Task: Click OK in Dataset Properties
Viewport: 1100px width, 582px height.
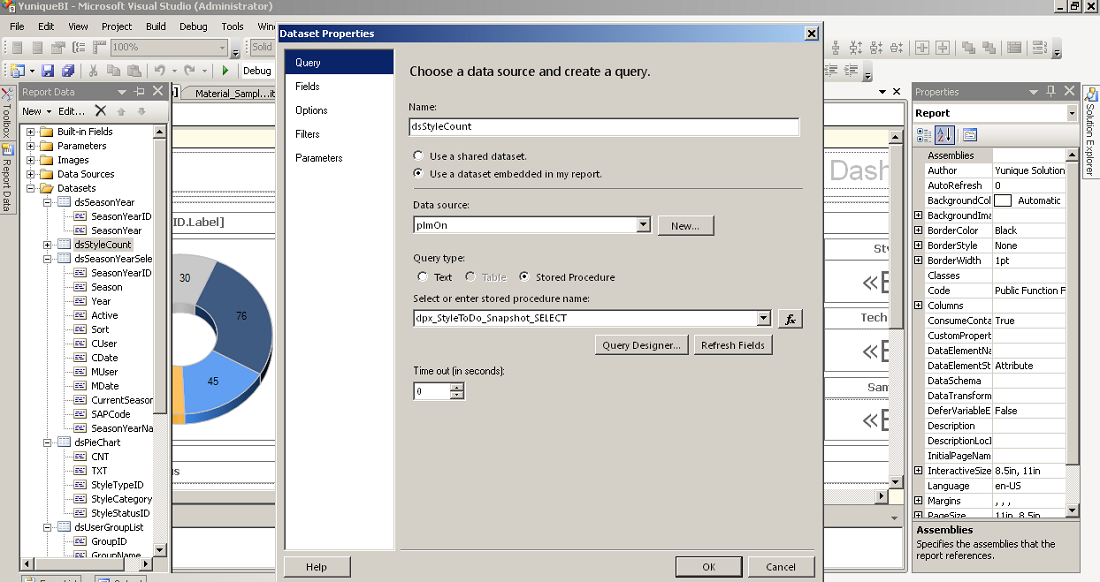Action: point(709,567)
